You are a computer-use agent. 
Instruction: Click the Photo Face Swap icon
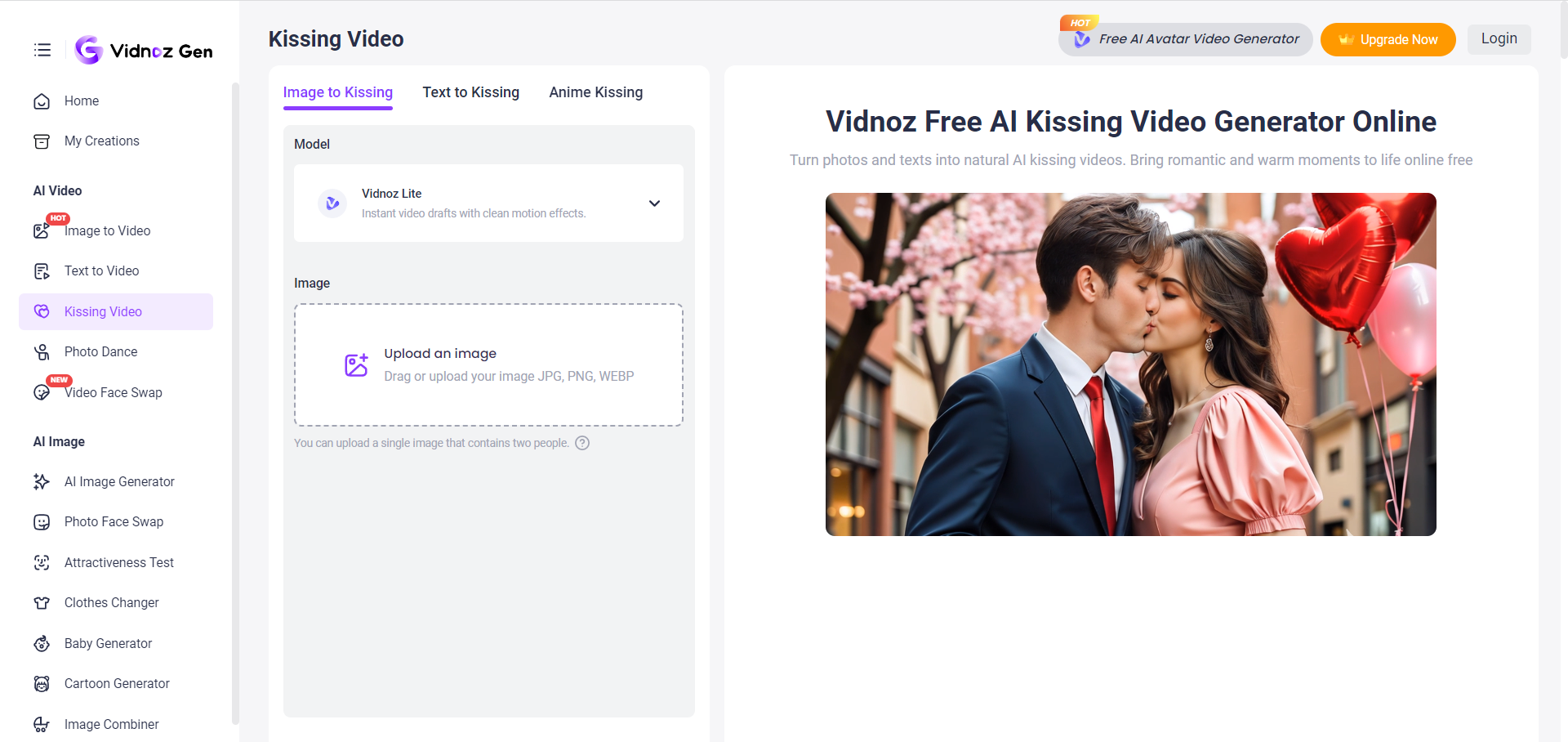pyautogui.click(x=42, y=522)
